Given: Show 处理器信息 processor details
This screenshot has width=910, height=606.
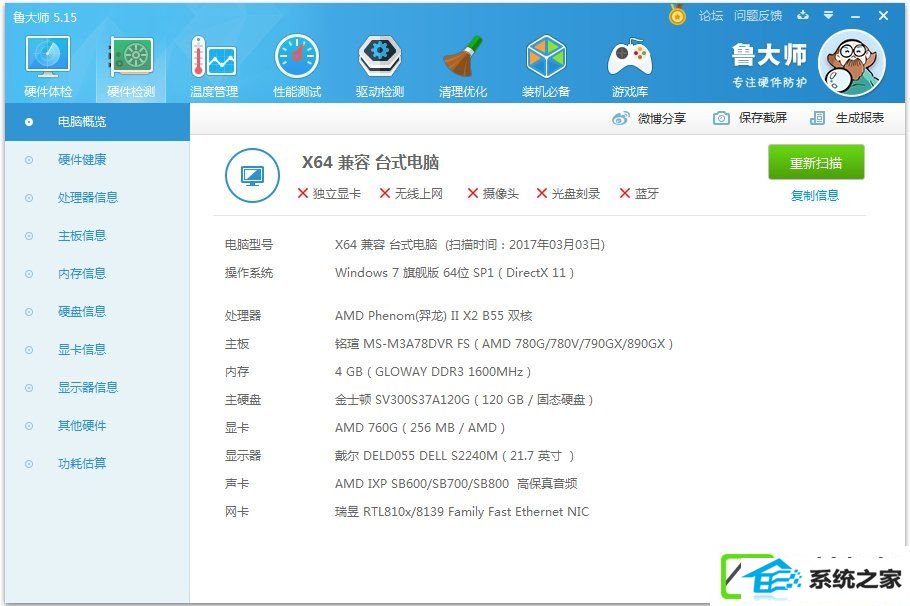Looking at the screenshot, I should pos(88,197).
